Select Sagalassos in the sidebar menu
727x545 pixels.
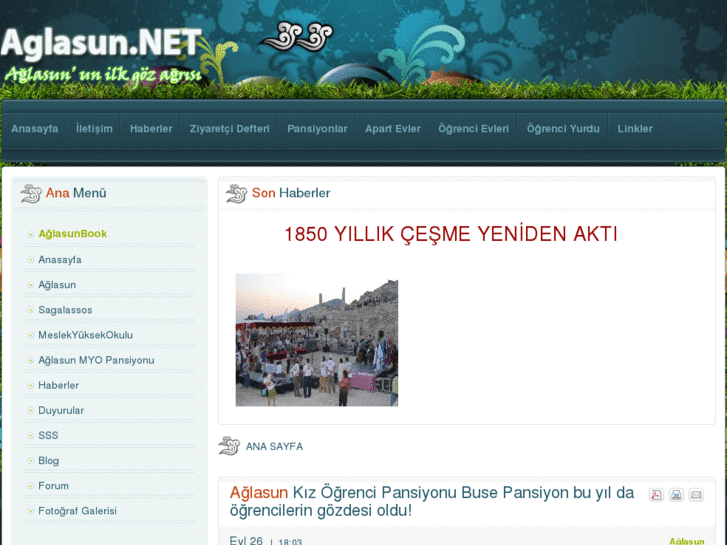point(65,310)
